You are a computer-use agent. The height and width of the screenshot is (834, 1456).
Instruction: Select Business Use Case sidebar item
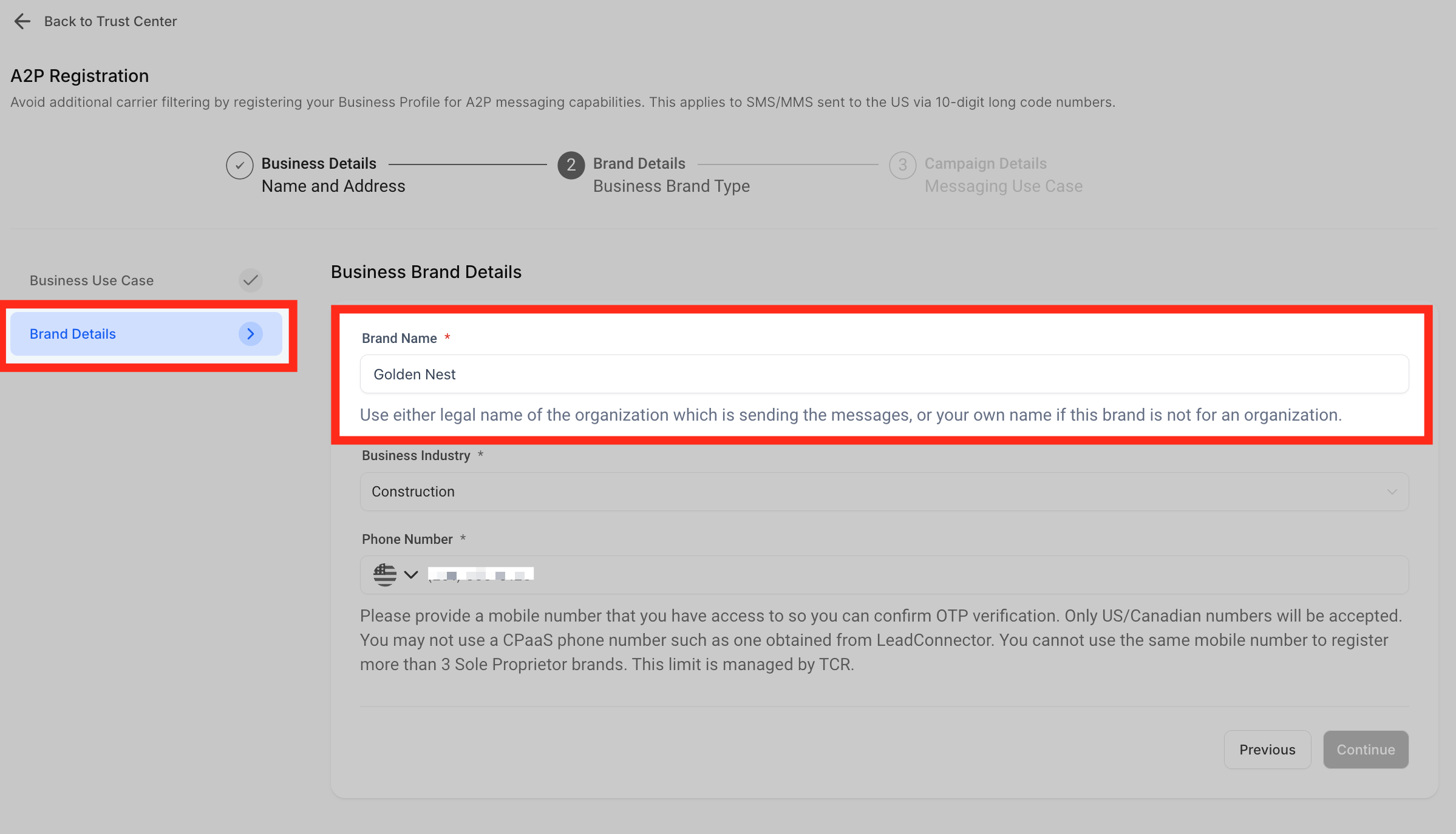coord(92,280)
